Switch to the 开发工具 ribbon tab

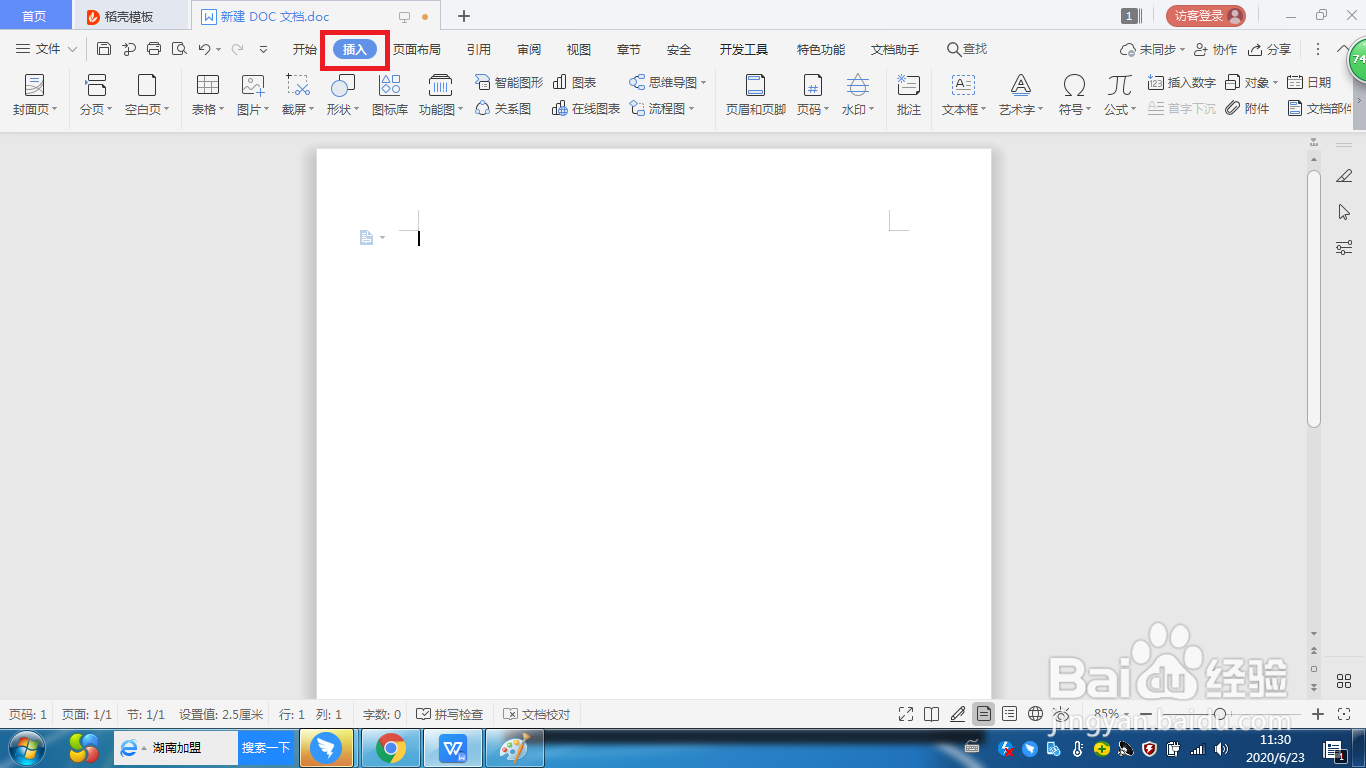pyautogui.click(x=744, y=49)
